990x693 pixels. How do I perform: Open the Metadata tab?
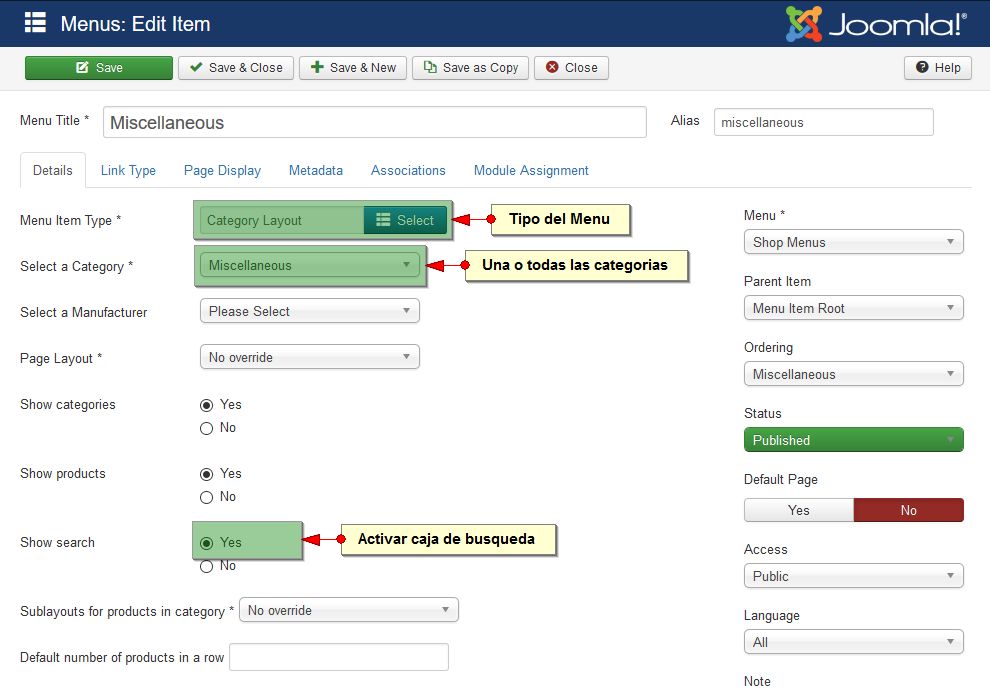coord(316,170)
